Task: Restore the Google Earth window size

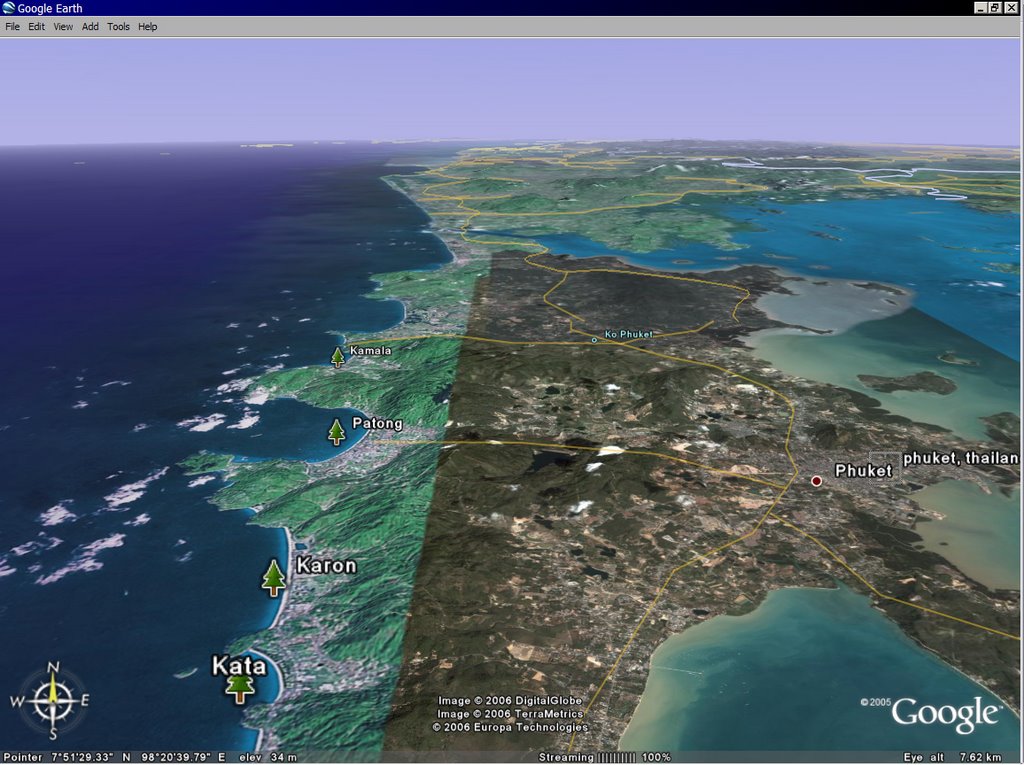Action: point(995,8)
